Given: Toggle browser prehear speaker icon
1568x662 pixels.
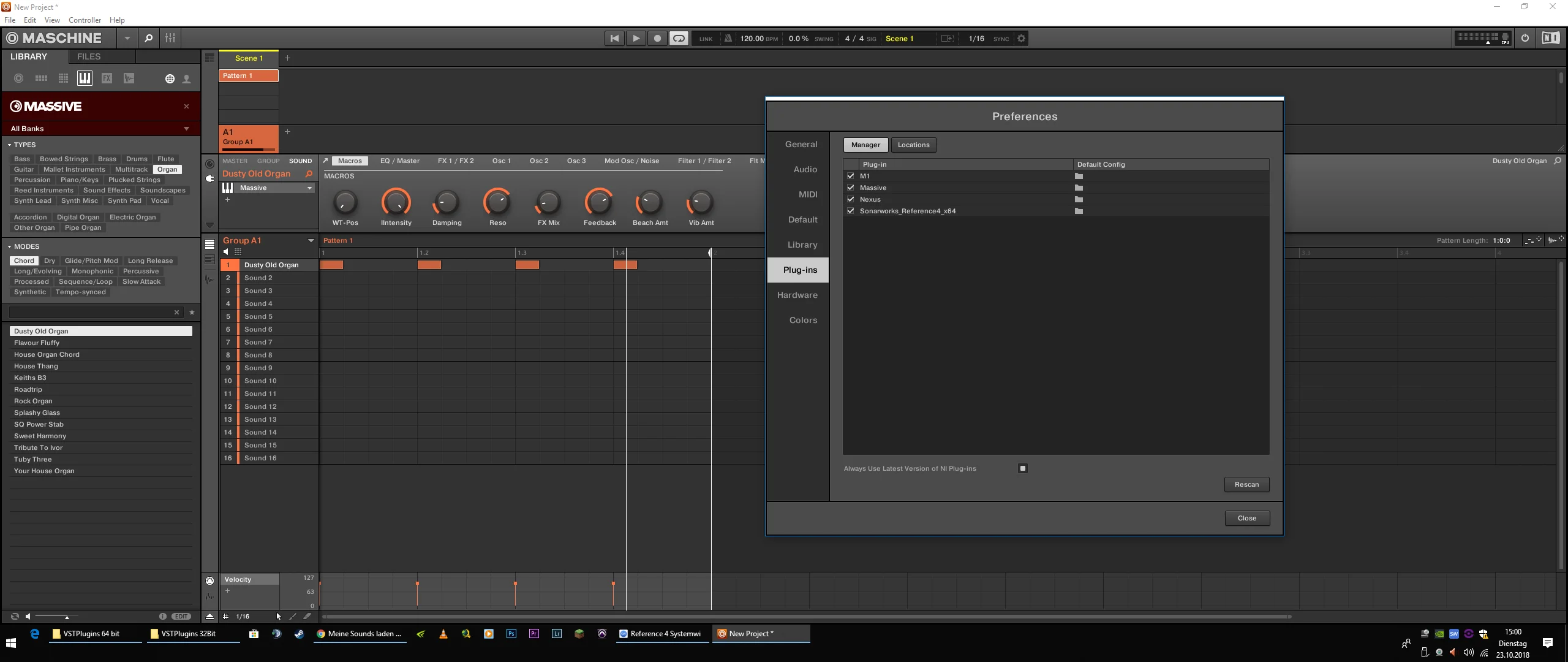Looking at the screenshot, I should point(28,617).
